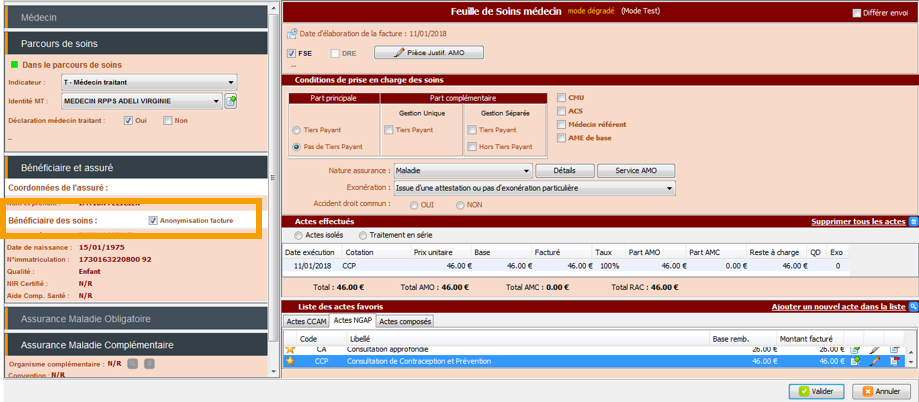Viewport: 919px width, 402px height.
Task: Select the Tiers Payant radio in Part principale
Action: pyautogui.click(x=297, y=130)
